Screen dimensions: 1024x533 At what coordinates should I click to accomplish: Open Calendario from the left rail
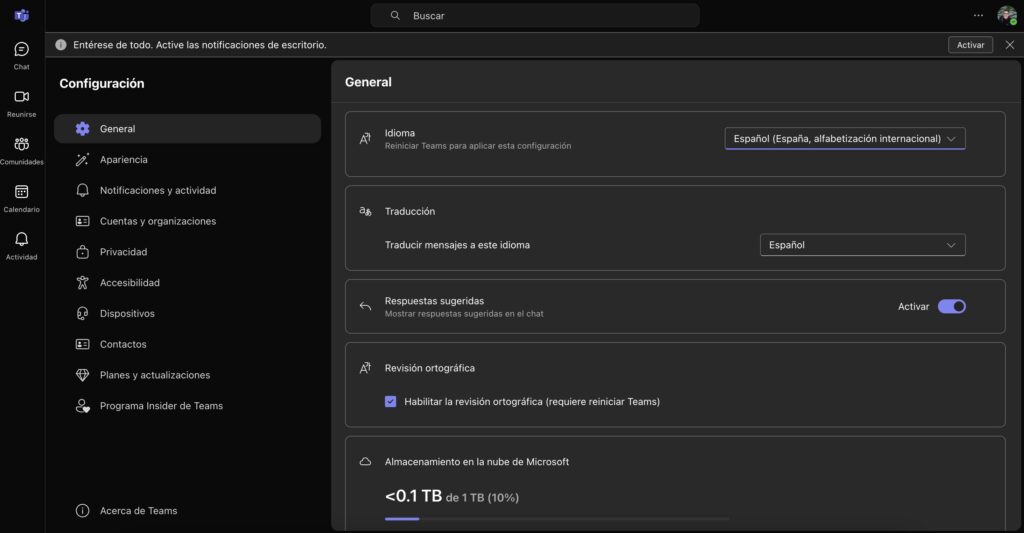pos(22,199)
